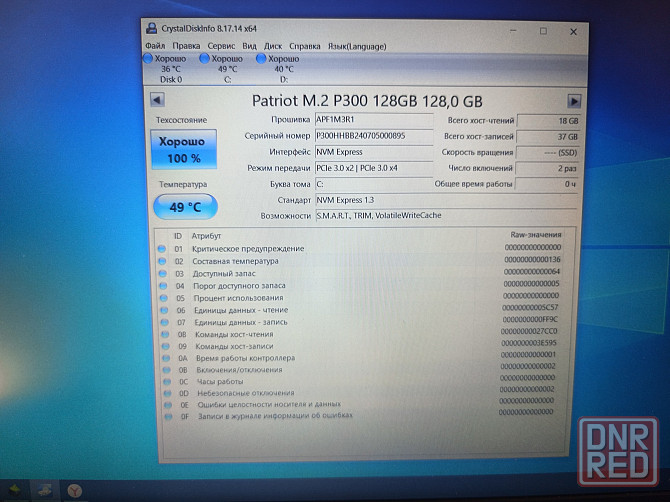Viewport: 670px width, 502px height.
Task: Select row 01 Критическое предупреждение
Action: tap(359, 248)
